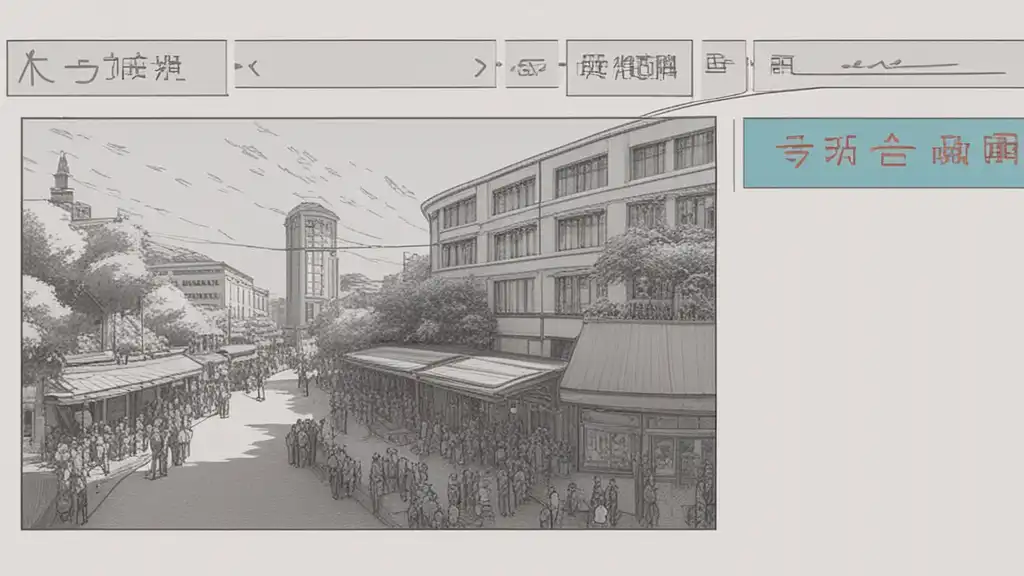
Task: Click the boxed label between the two icon boxes
Action: (629, 68)
